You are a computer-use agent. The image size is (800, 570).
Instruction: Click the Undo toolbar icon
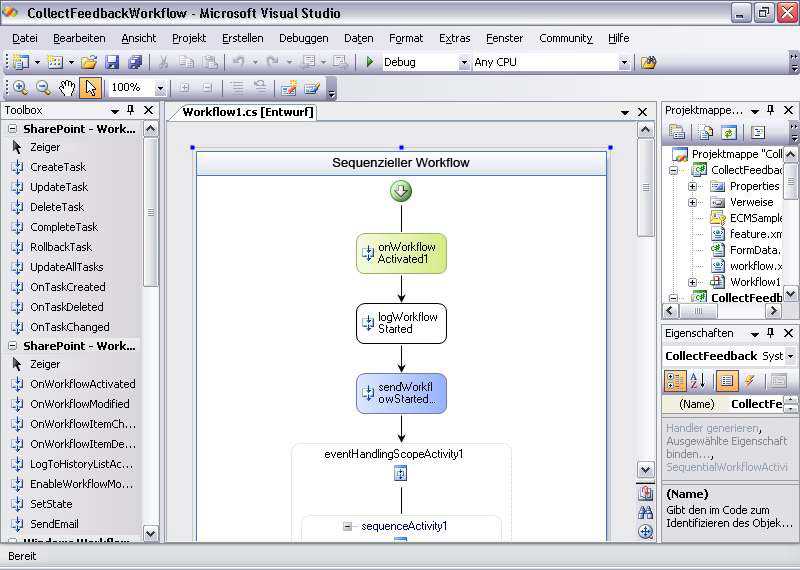click(238, 62)
